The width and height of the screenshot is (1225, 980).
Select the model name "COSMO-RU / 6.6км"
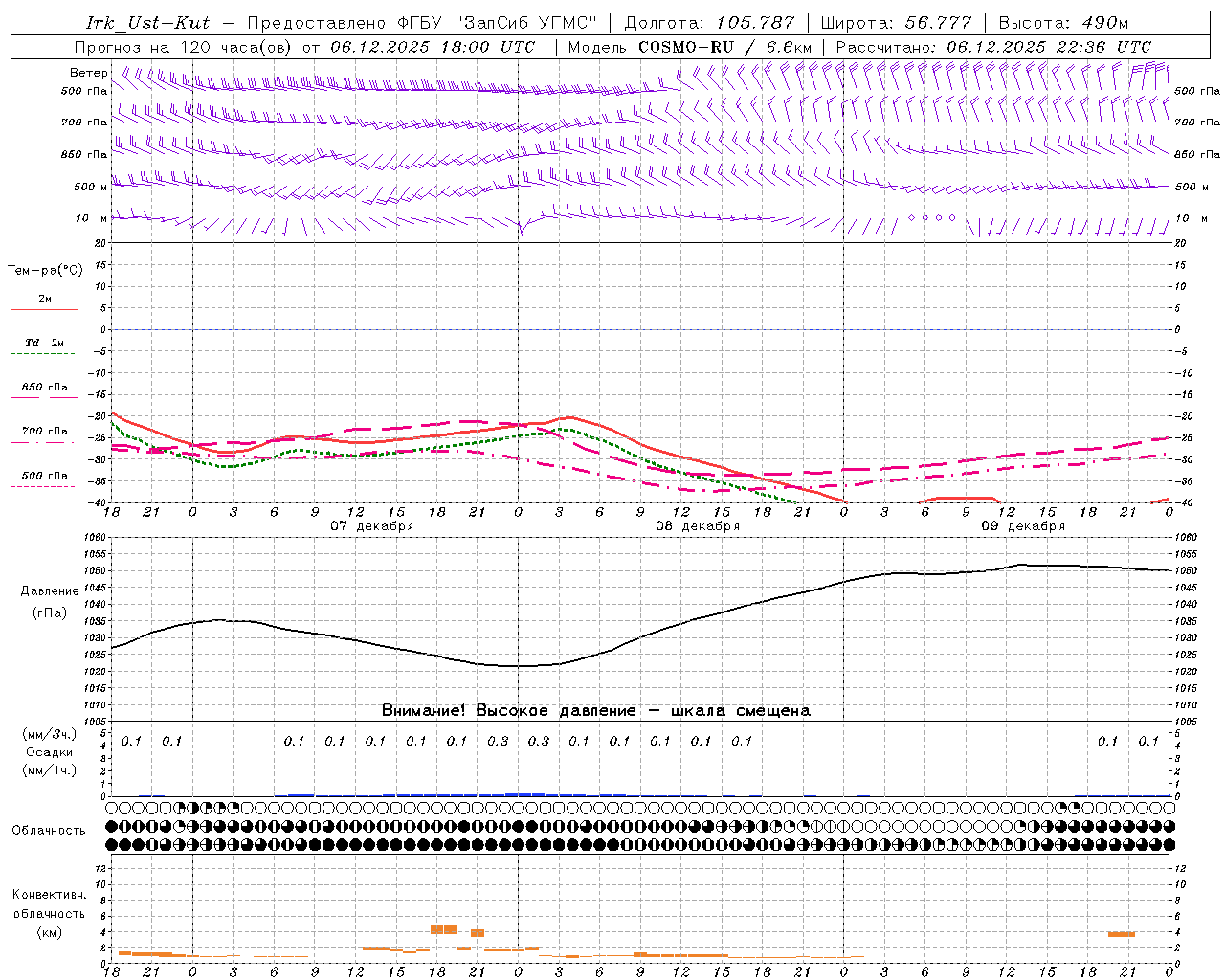tap(725, 47)
